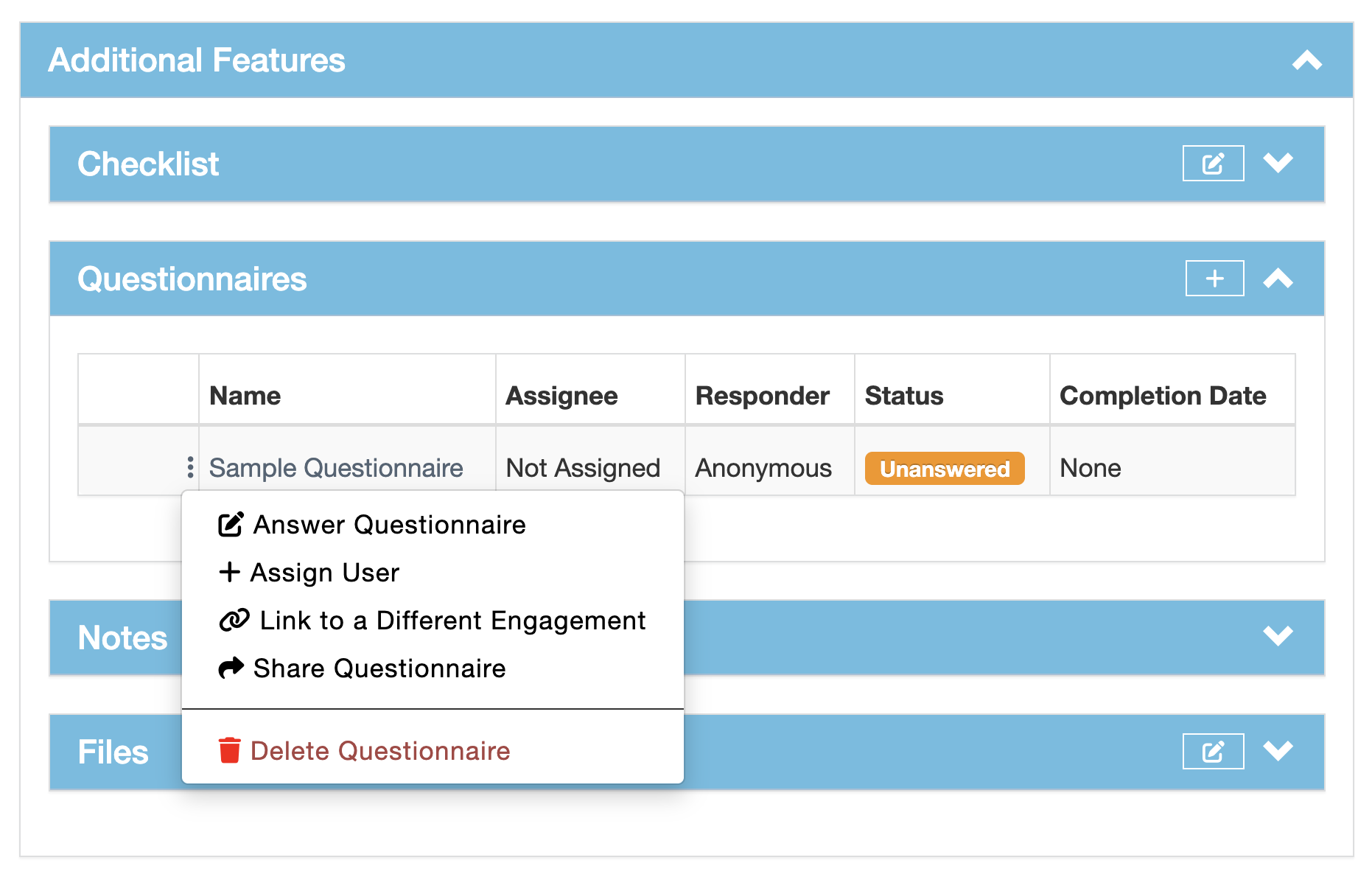Expand the Files panel chevron
The image size is (1372, 877).
(x=1278, y=751)
